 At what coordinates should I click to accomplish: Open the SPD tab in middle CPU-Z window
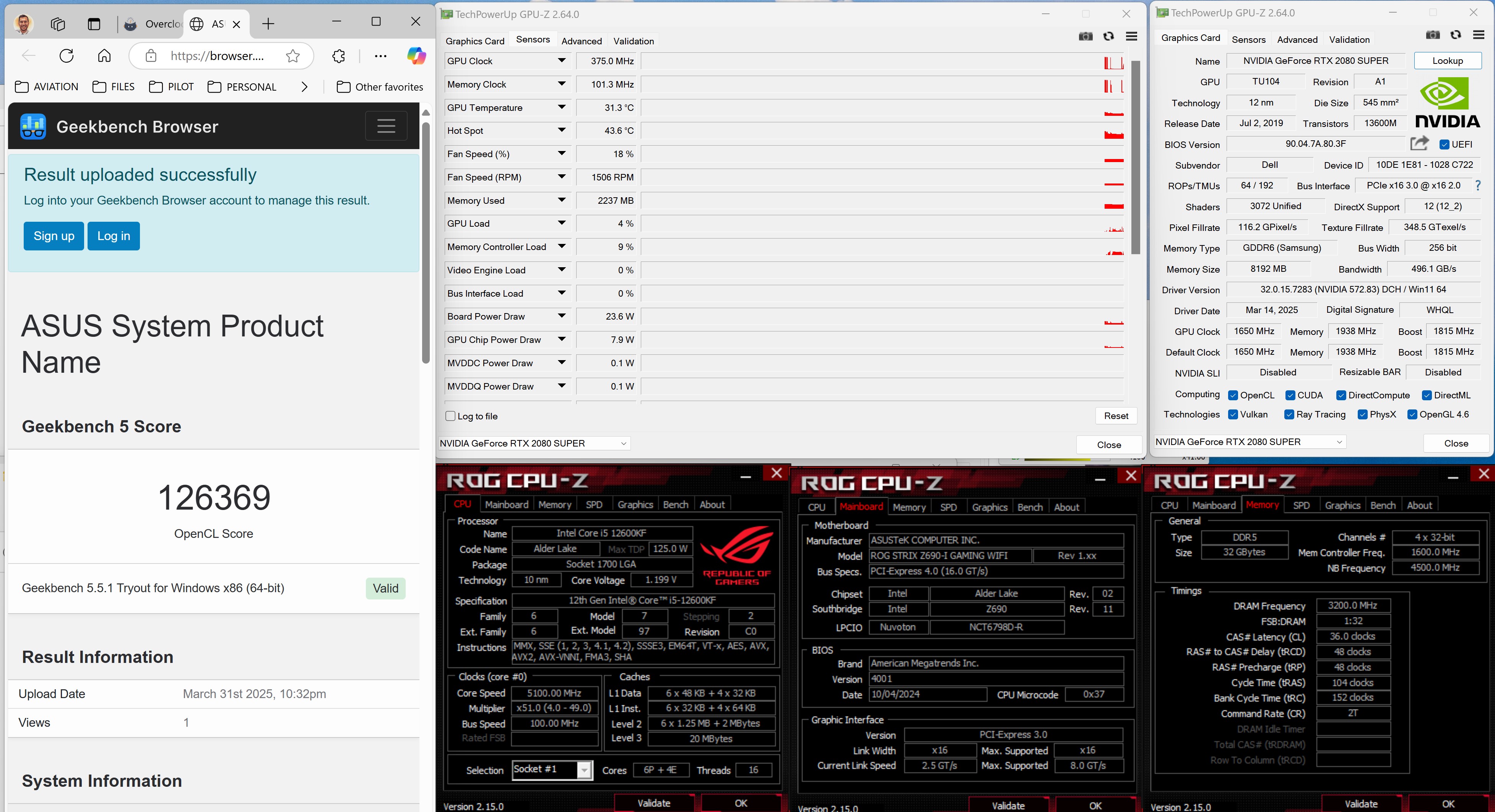coord(948,507)
